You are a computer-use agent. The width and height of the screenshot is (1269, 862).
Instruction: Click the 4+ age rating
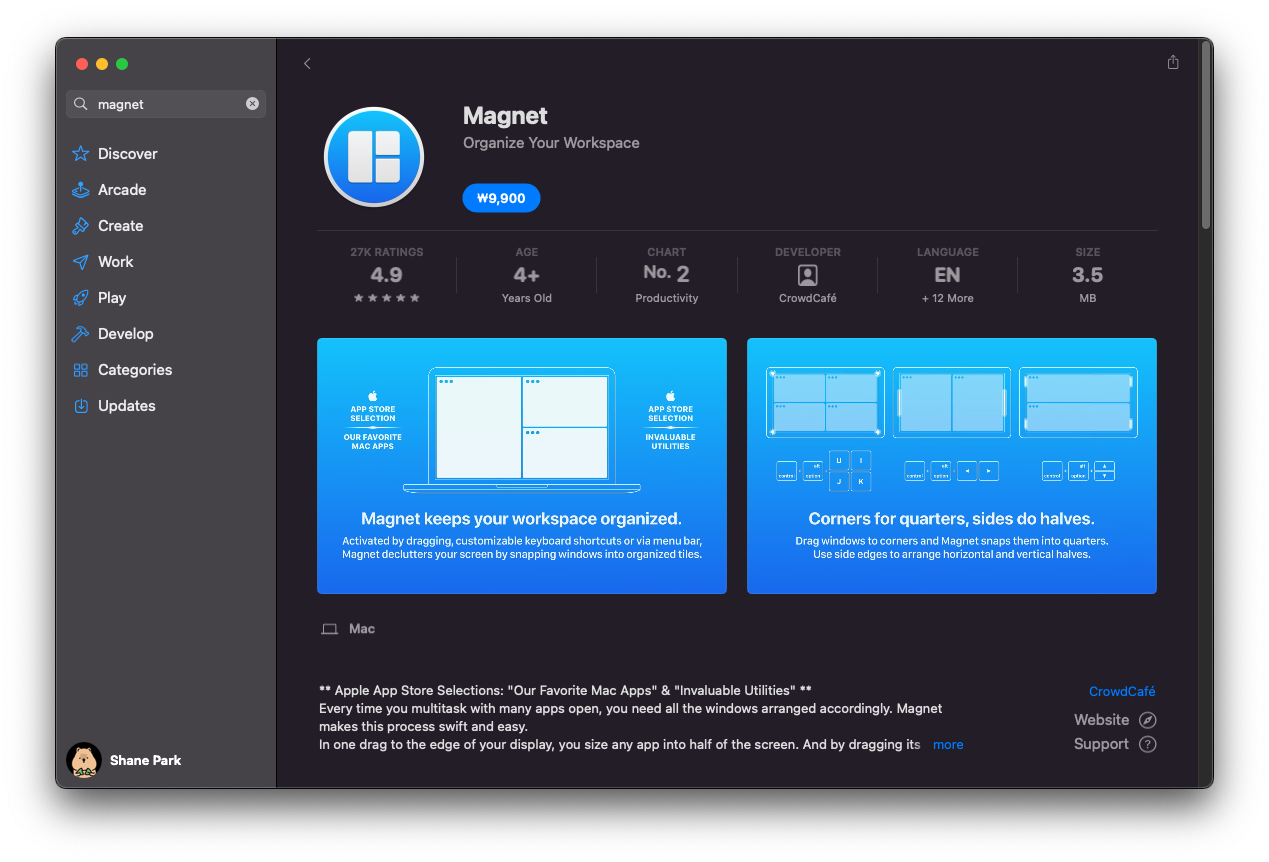[x=527, y=275]
